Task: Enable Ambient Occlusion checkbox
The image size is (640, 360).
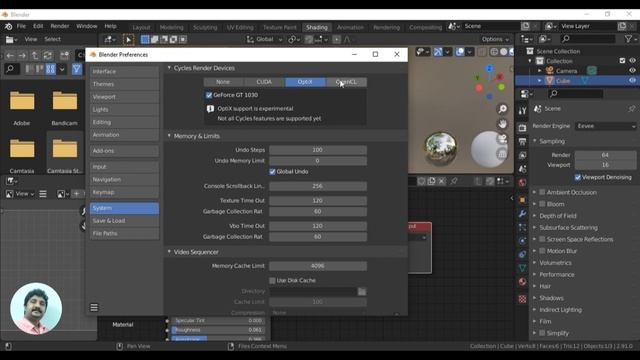Action: [x=542, y=192]
